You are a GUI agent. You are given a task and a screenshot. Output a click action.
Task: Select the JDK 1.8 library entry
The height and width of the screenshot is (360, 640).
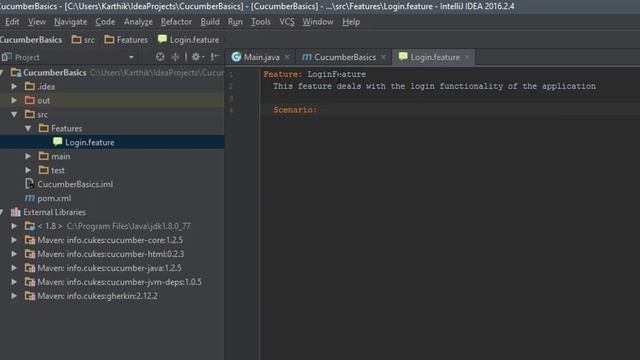114,226
